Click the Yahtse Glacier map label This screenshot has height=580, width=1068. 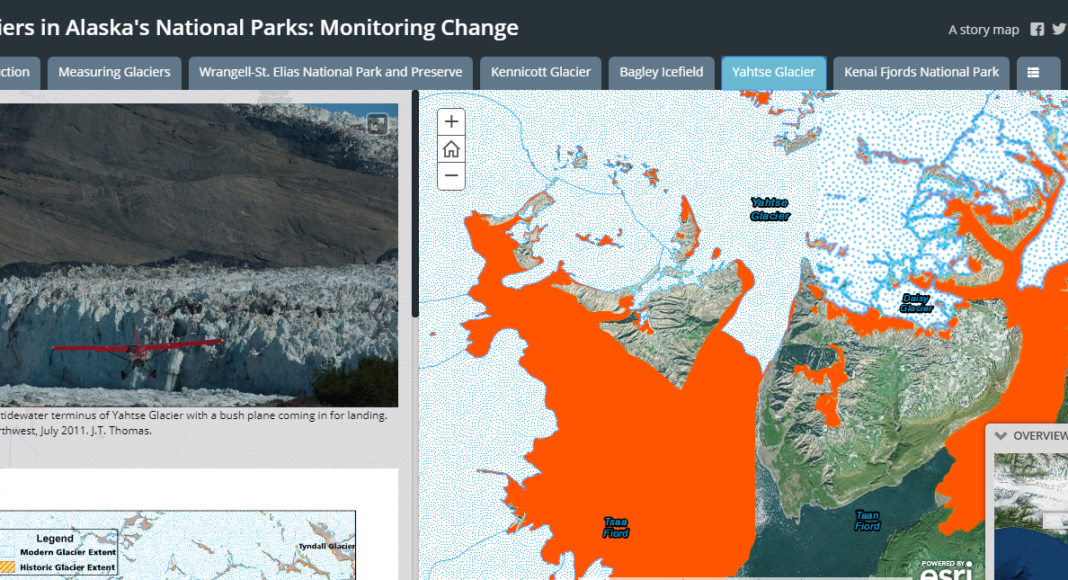[x=770, y=209]
